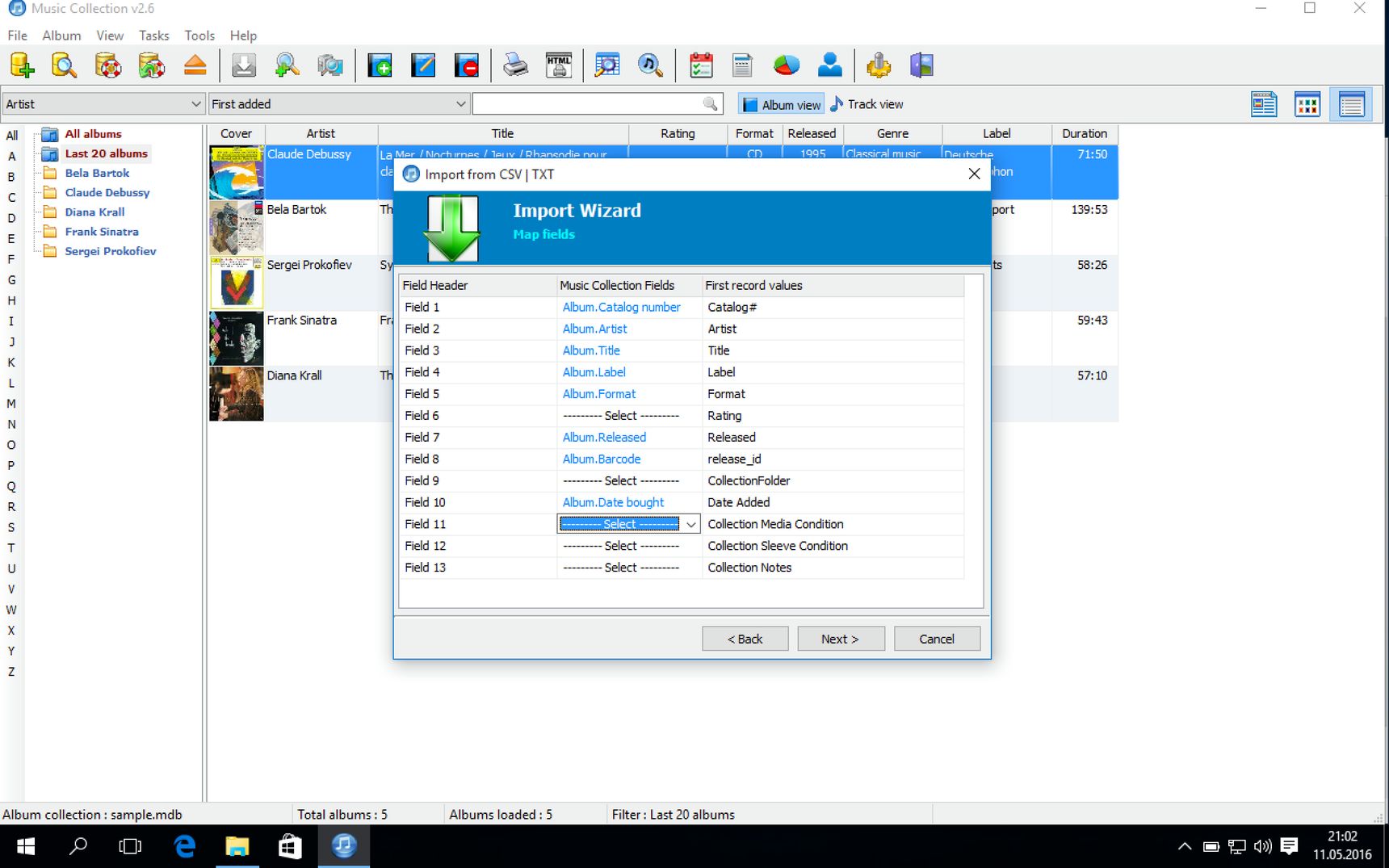Open the Album menu
Screen dimensions: 1389x868
[61, 36]
